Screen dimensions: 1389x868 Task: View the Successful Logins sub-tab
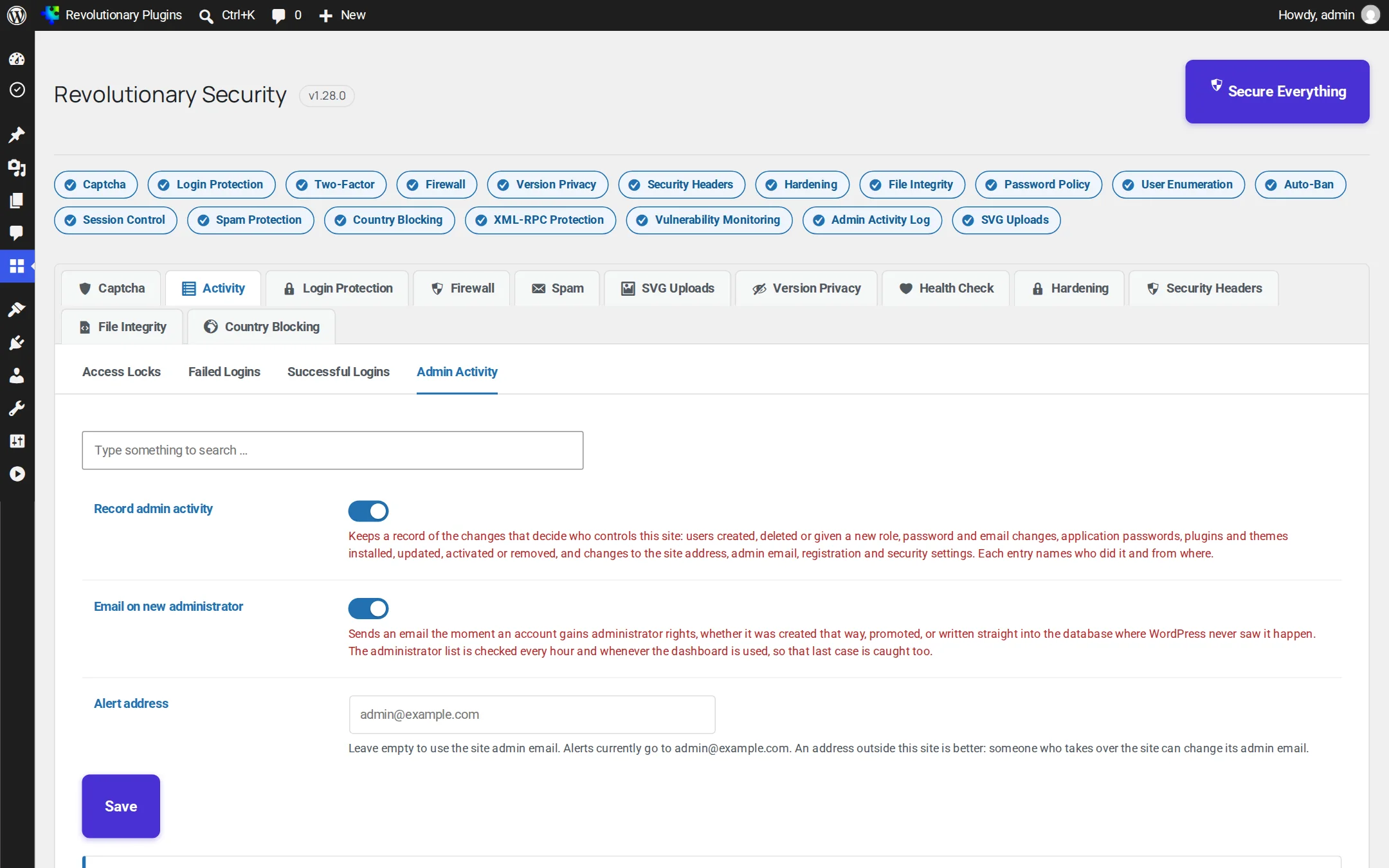pos(338,372)
